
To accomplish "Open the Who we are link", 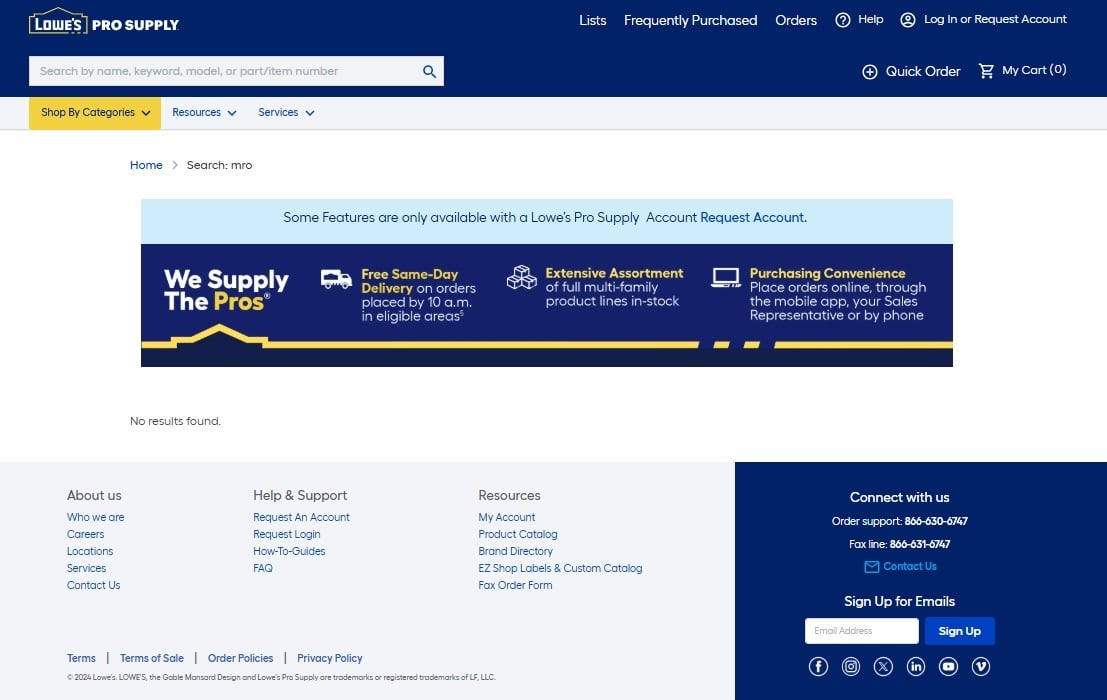I will (x=95, y=517).
